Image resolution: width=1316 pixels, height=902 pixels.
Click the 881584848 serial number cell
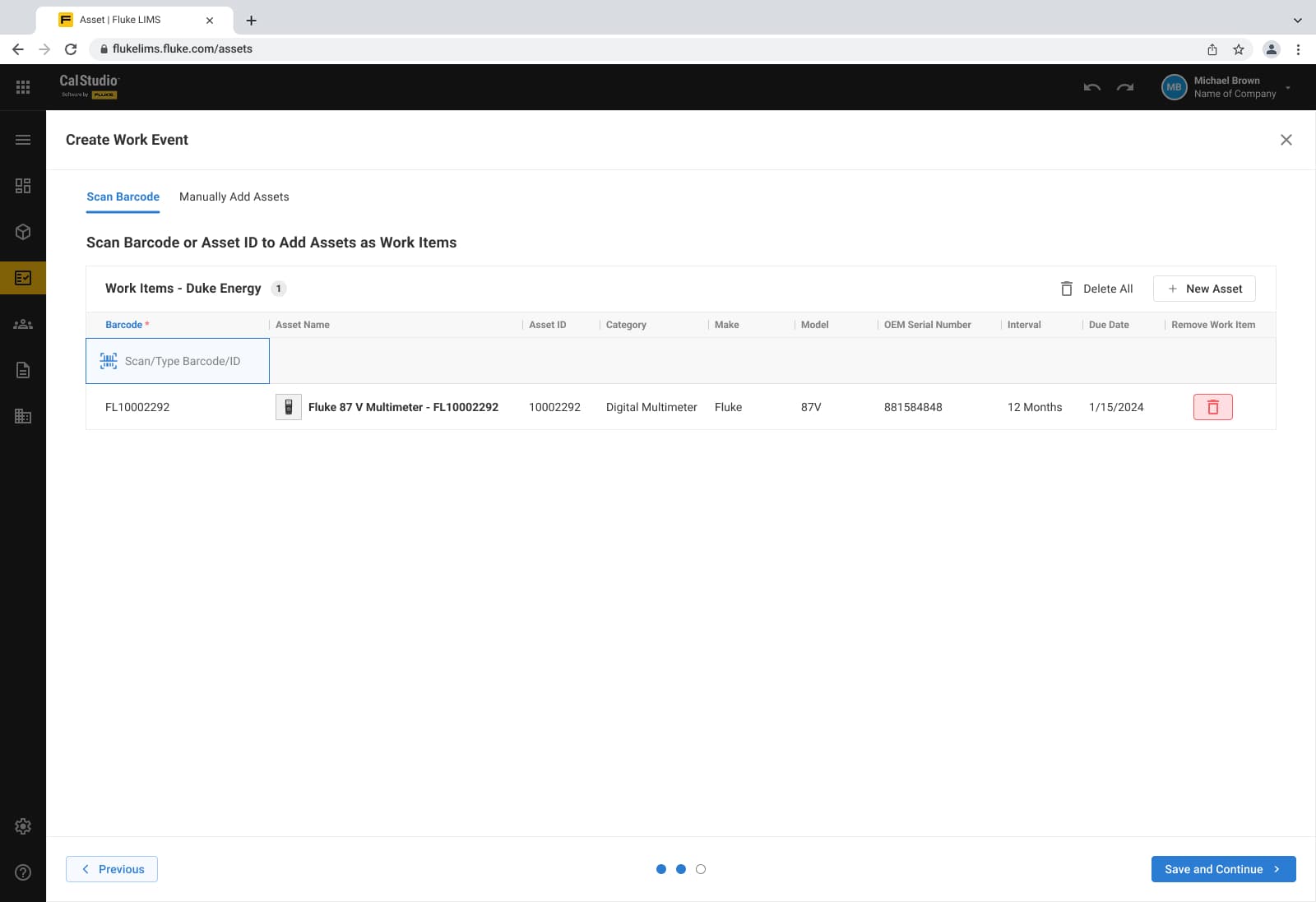point(913,407)
